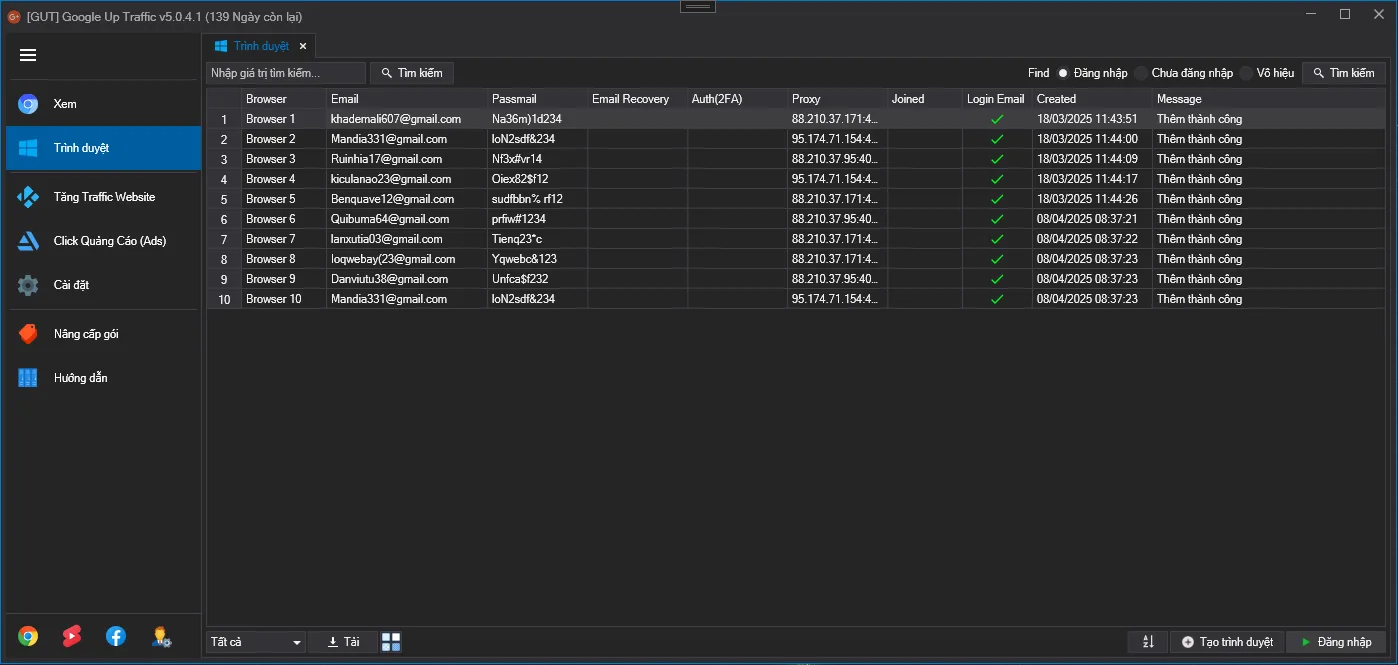Click the Tienq23*c passmail cell
This screenshot has height=665, width=1398.
point(537,239)
